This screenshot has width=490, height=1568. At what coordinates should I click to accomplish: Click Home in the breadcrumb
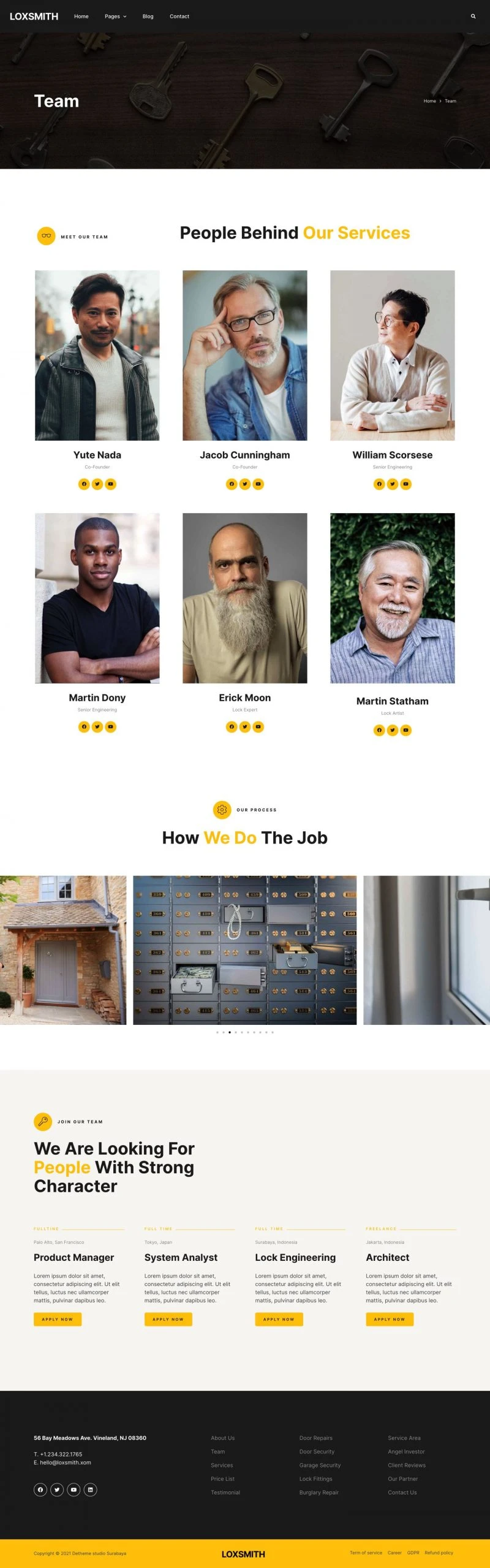(430, 101)
